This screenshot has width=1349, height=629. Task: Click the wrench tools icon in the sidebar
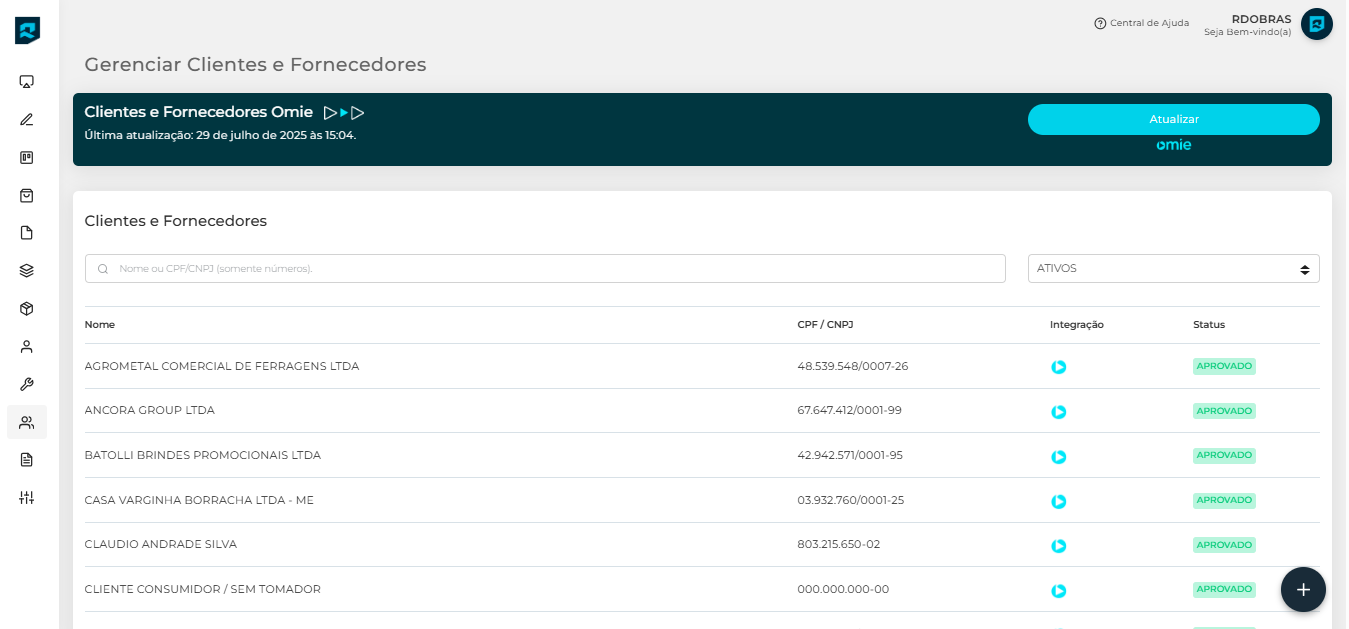(27, 384)
